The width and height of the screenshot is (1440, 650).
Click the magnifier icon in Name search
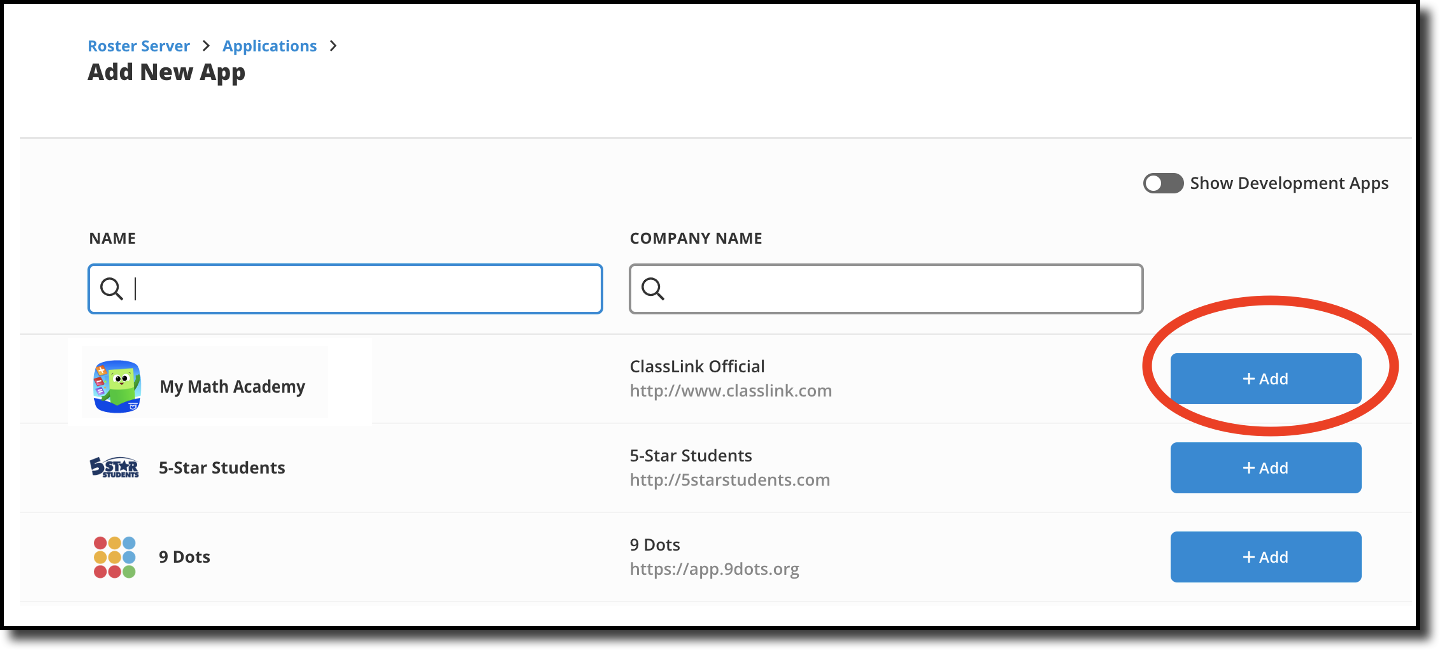coord(112,289)
